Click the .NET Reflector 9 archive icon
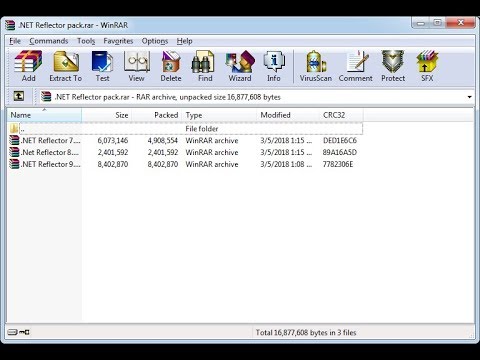The image size is (480, 360). [x=14, y=164]
